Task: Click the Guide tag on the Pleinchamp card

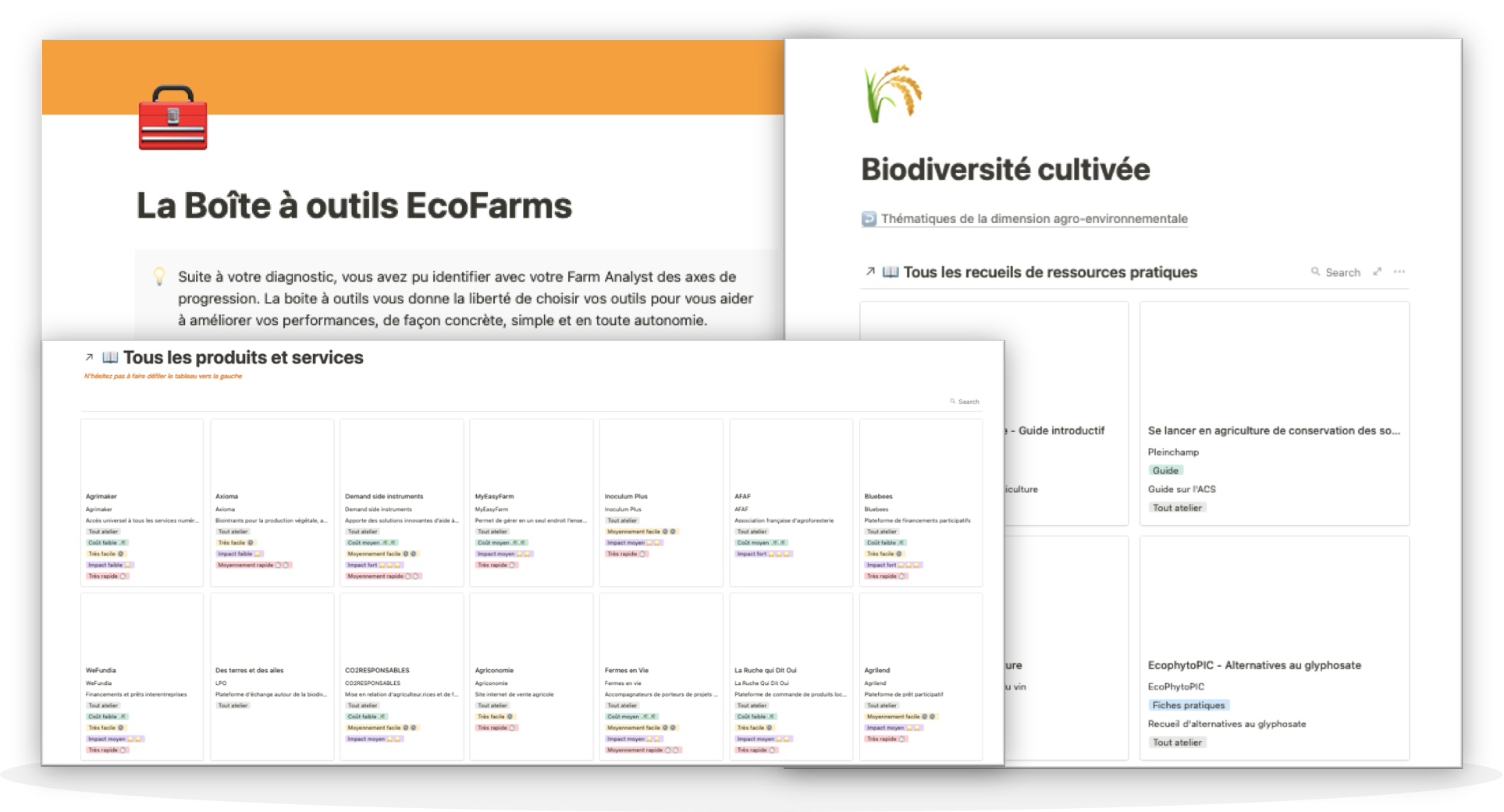Action: coord(1165,470)
